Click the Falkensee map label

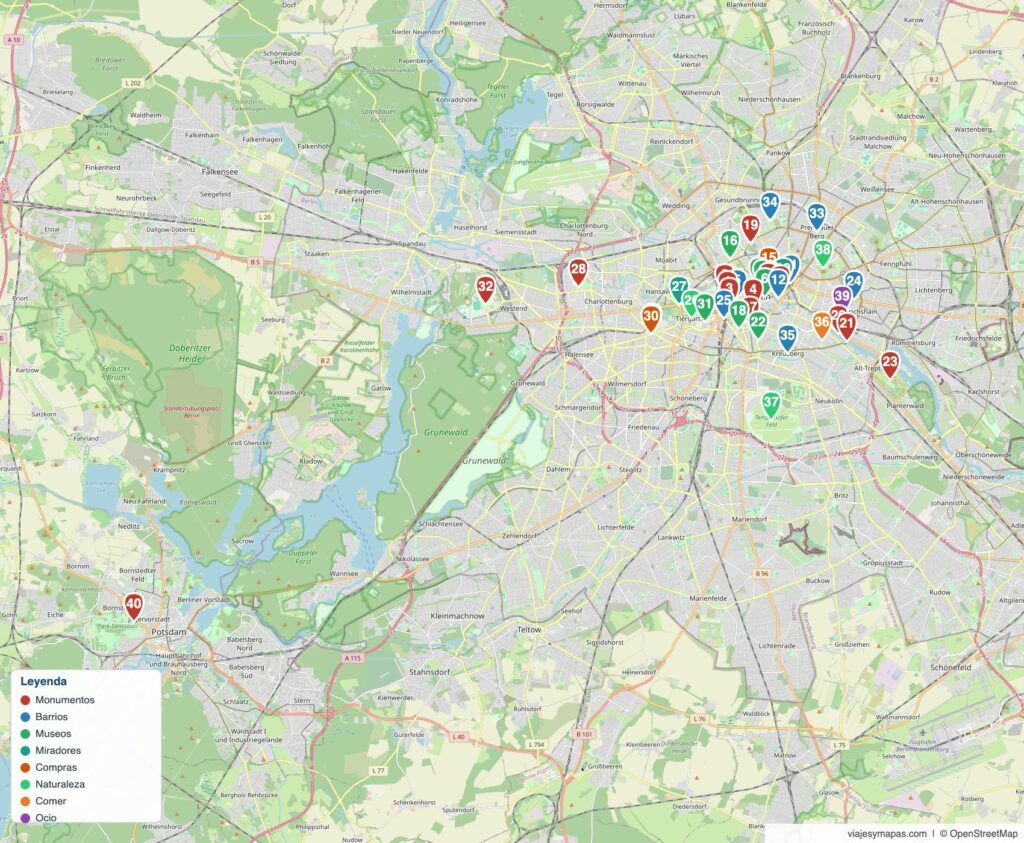(219, 172)
